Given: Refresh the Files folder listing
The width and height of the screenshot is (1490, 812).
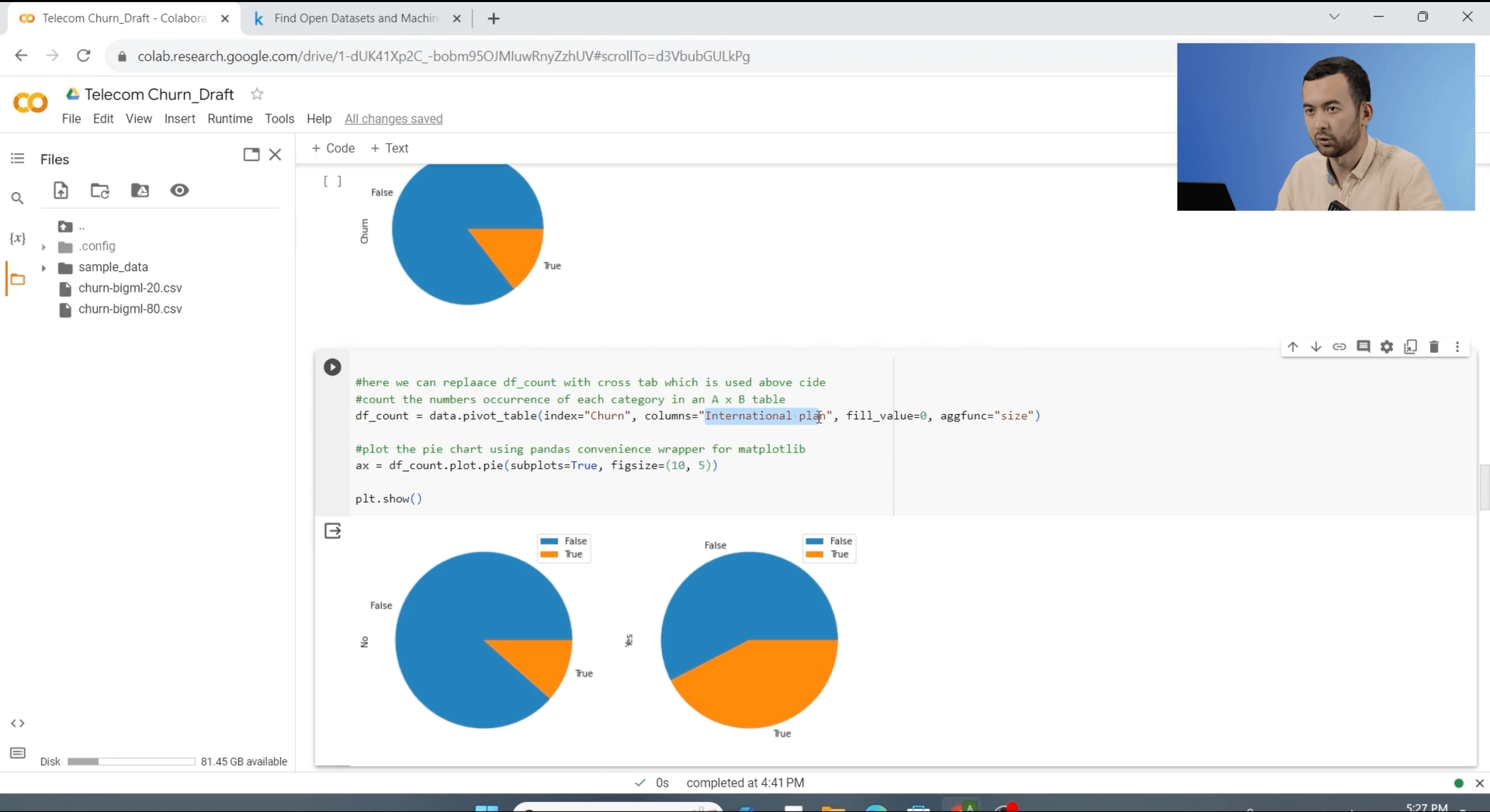Looking at the screenshot, I should tap(100, 190).
